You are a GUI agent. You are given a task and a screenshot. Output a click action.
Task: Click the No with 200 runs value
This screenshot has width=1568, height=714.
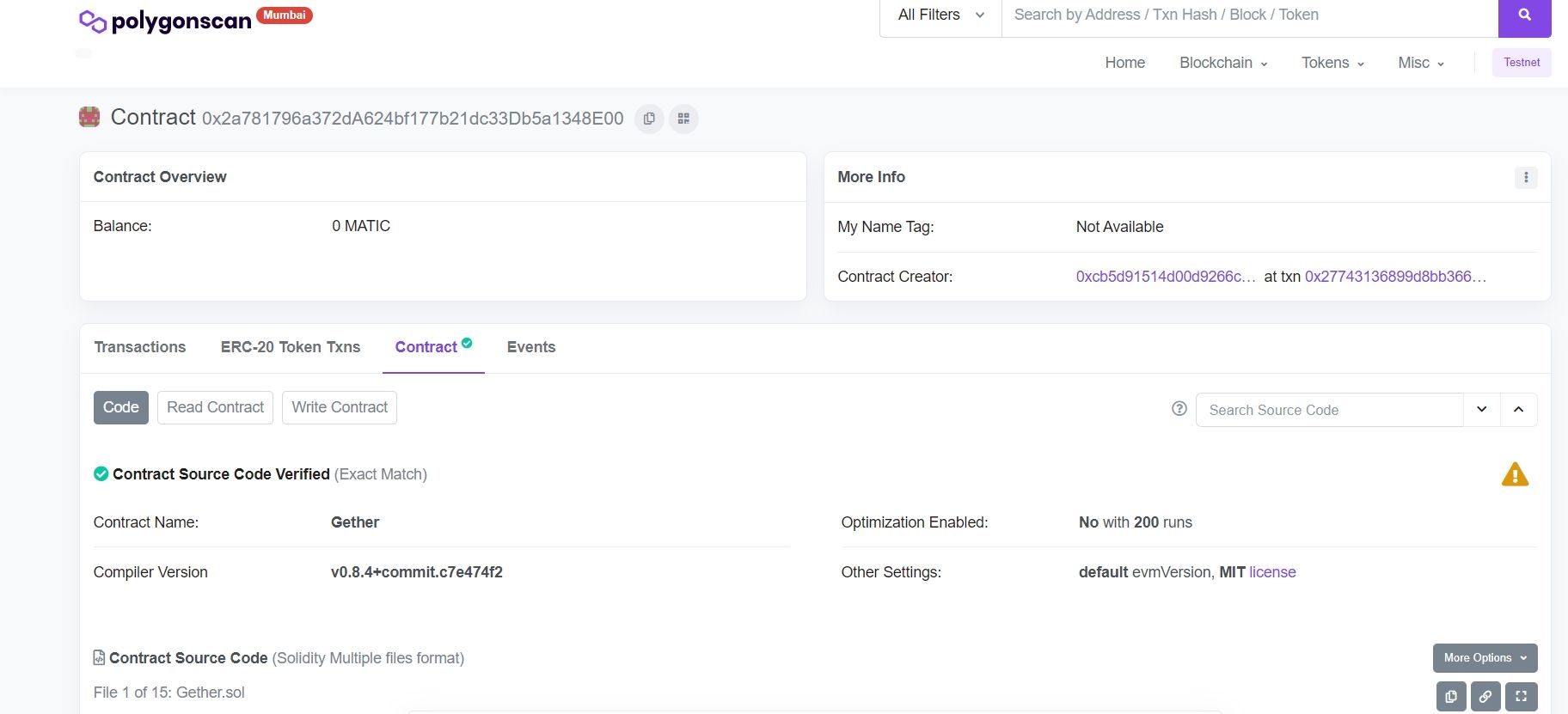[1136, 522]
